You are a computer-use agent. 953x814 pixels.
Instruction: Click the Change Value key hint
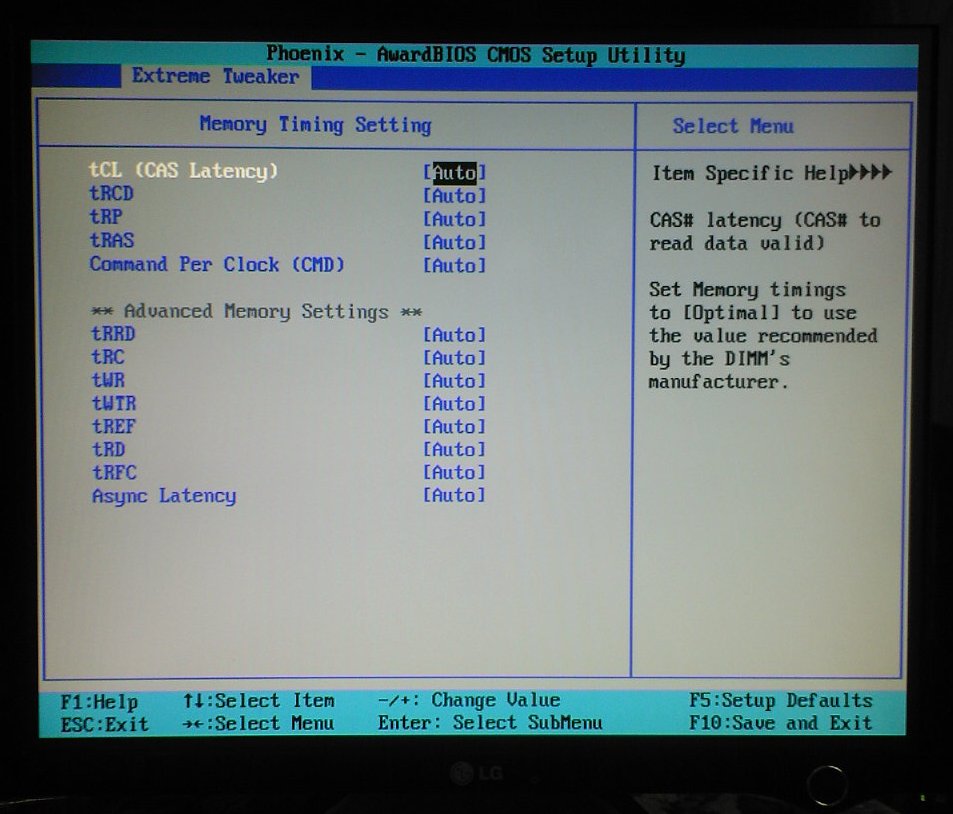[x=469, y=700]
